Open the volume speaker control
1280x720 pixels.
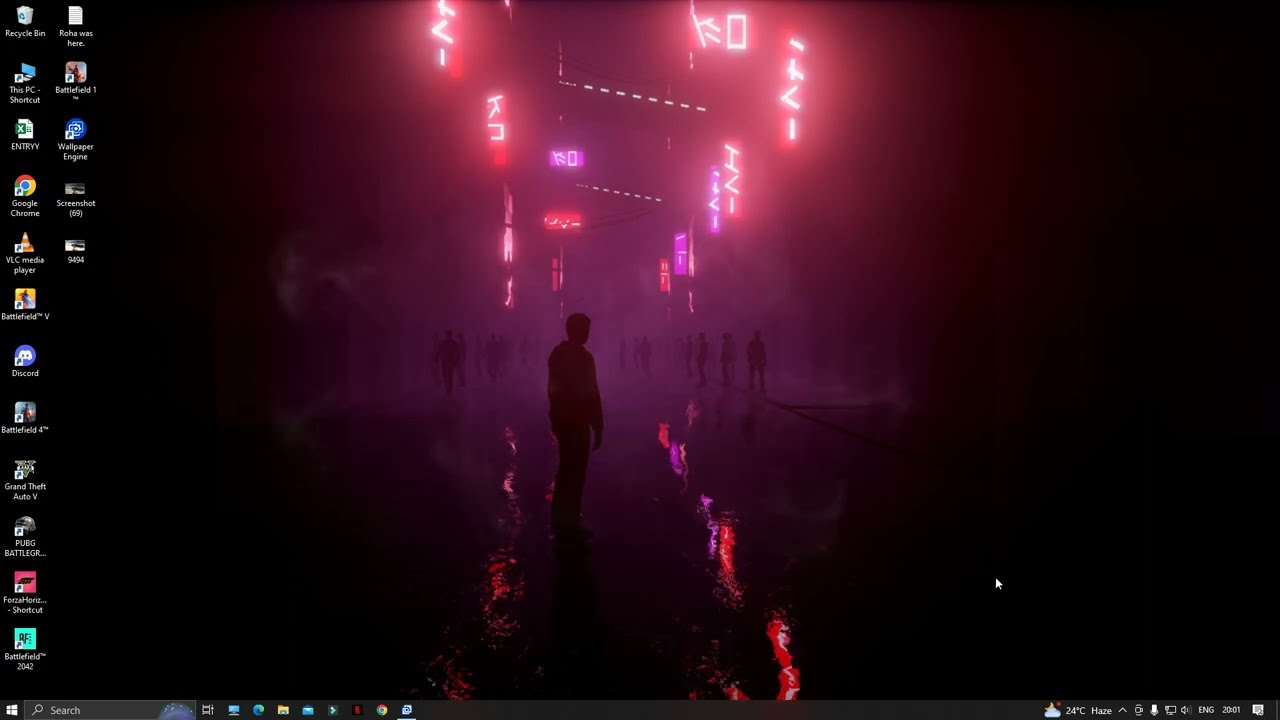coord(1186,710)
